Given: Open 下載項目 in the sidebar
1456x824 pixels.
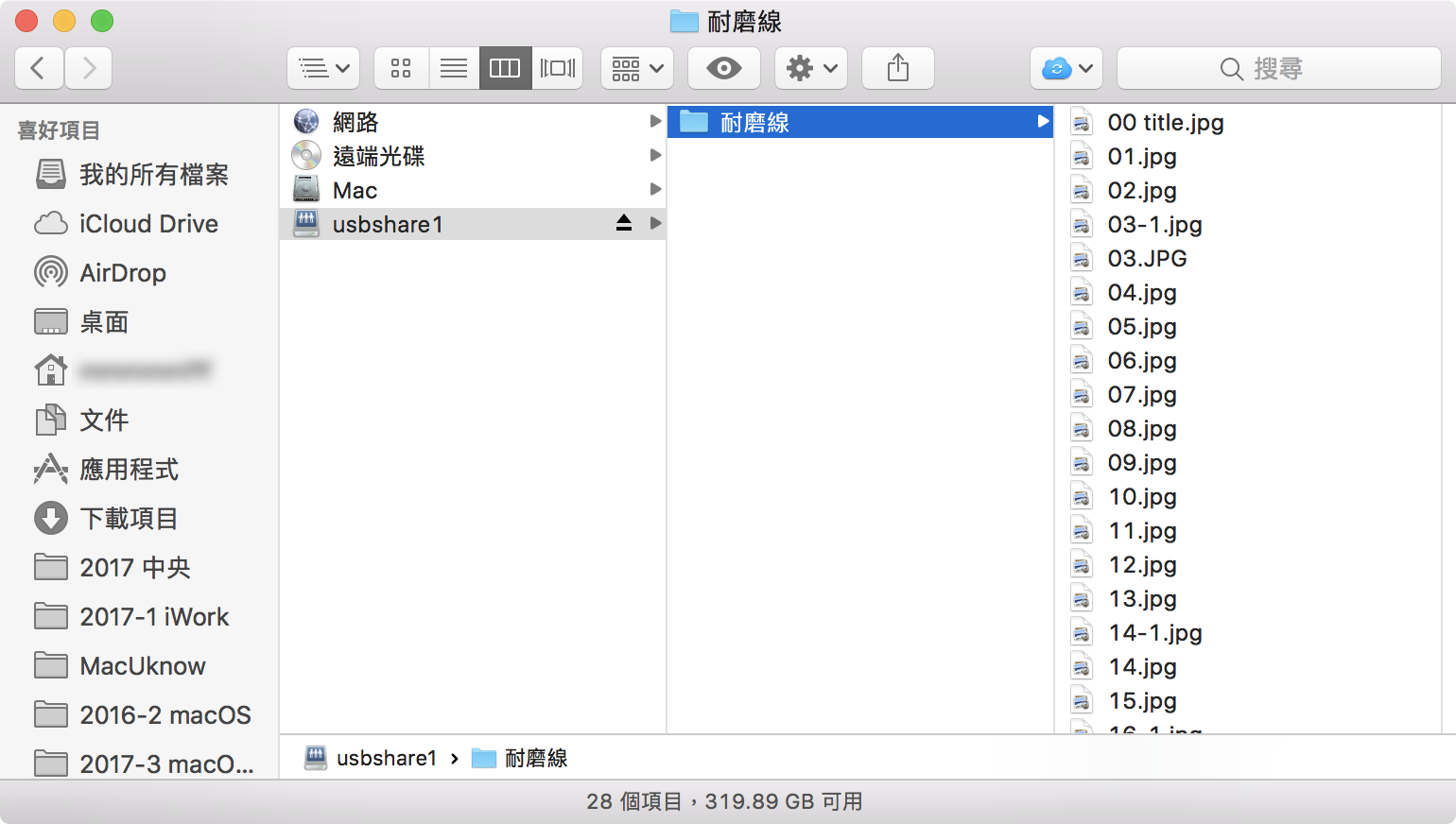Looking at the screenshot, I should pos(129,519).
